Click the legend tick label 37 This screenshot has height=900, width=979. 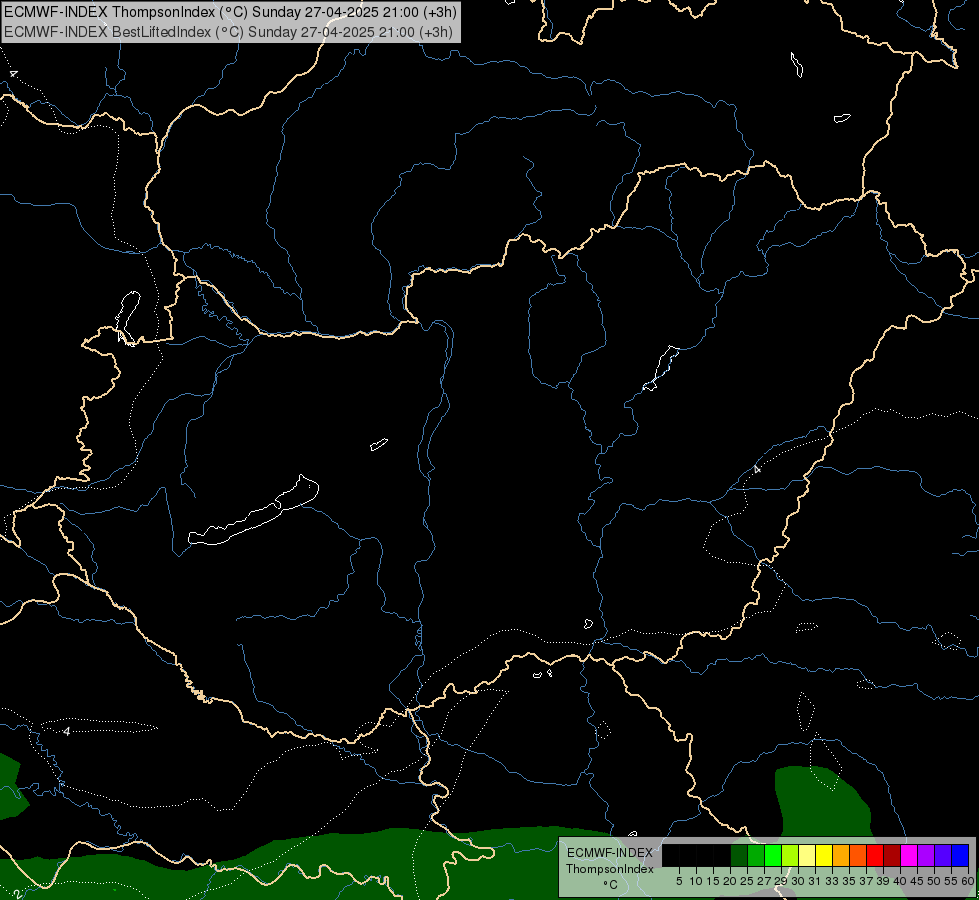pyautogui.click(x=866, y=881)
